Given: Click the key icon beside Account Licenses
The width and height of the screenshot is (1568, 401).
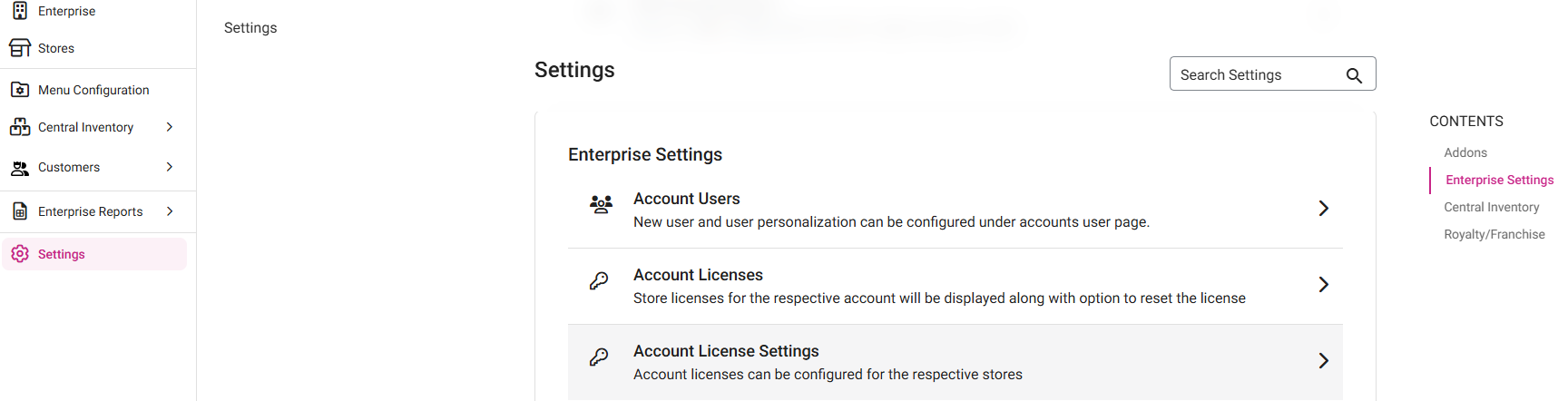Looking at the screenshot, I should pyautogui.click(x=599, y=281).
